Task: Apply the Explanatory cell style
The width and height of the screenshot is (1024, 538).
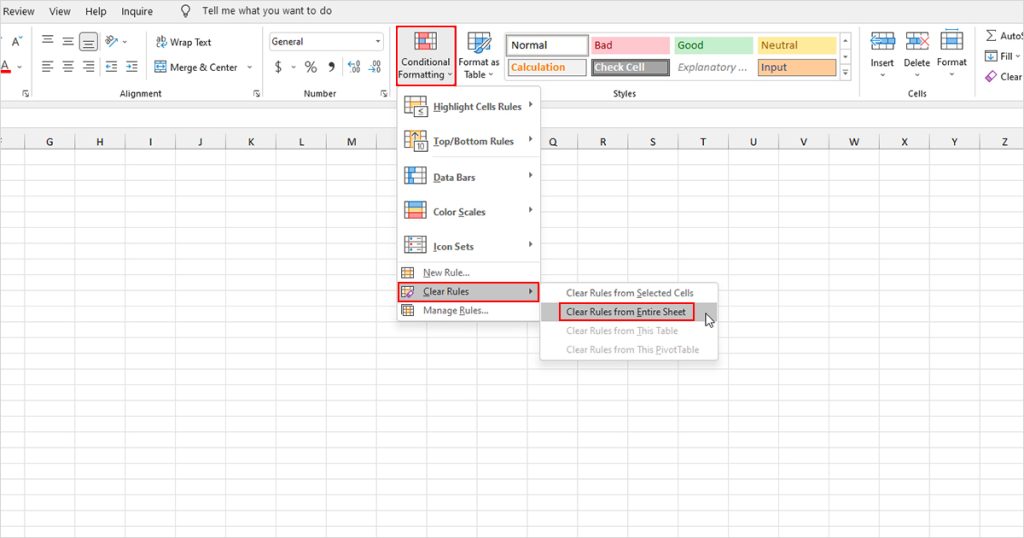Action: (x=713, y=67)
